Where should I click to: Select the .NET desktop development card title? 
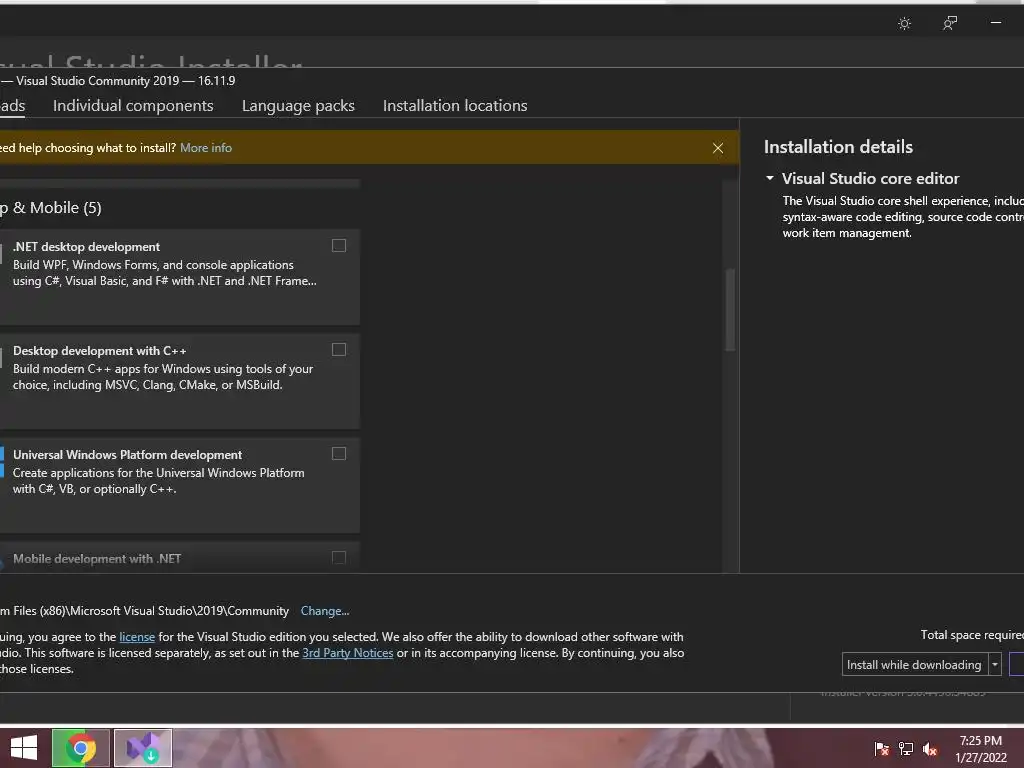pos(86,247)
